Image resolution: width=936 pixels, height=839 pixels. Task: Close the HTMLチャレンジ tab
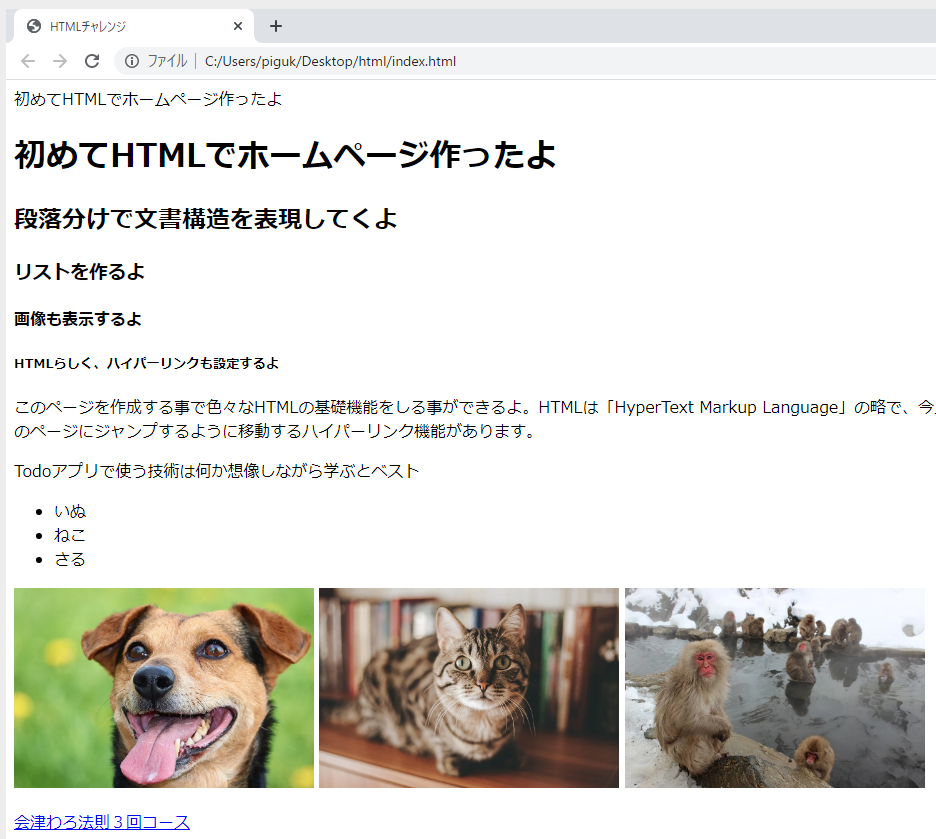(237, 27)
